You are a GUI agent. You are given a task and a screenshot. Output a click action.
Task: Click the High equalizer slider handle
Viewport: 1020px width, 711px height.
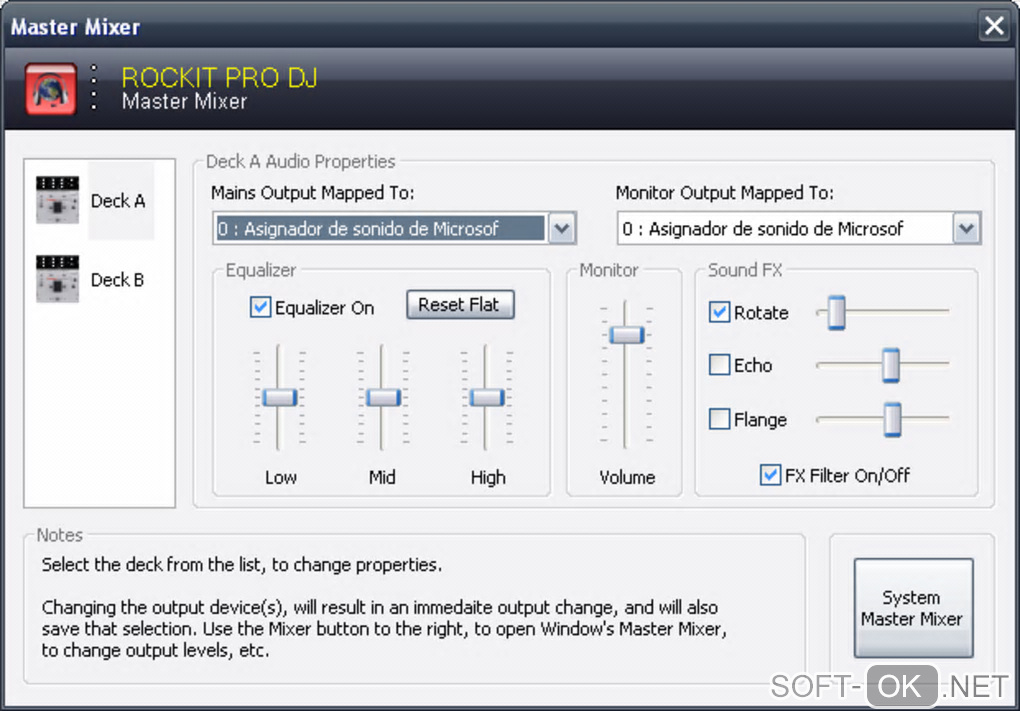[x=487, y=397]
